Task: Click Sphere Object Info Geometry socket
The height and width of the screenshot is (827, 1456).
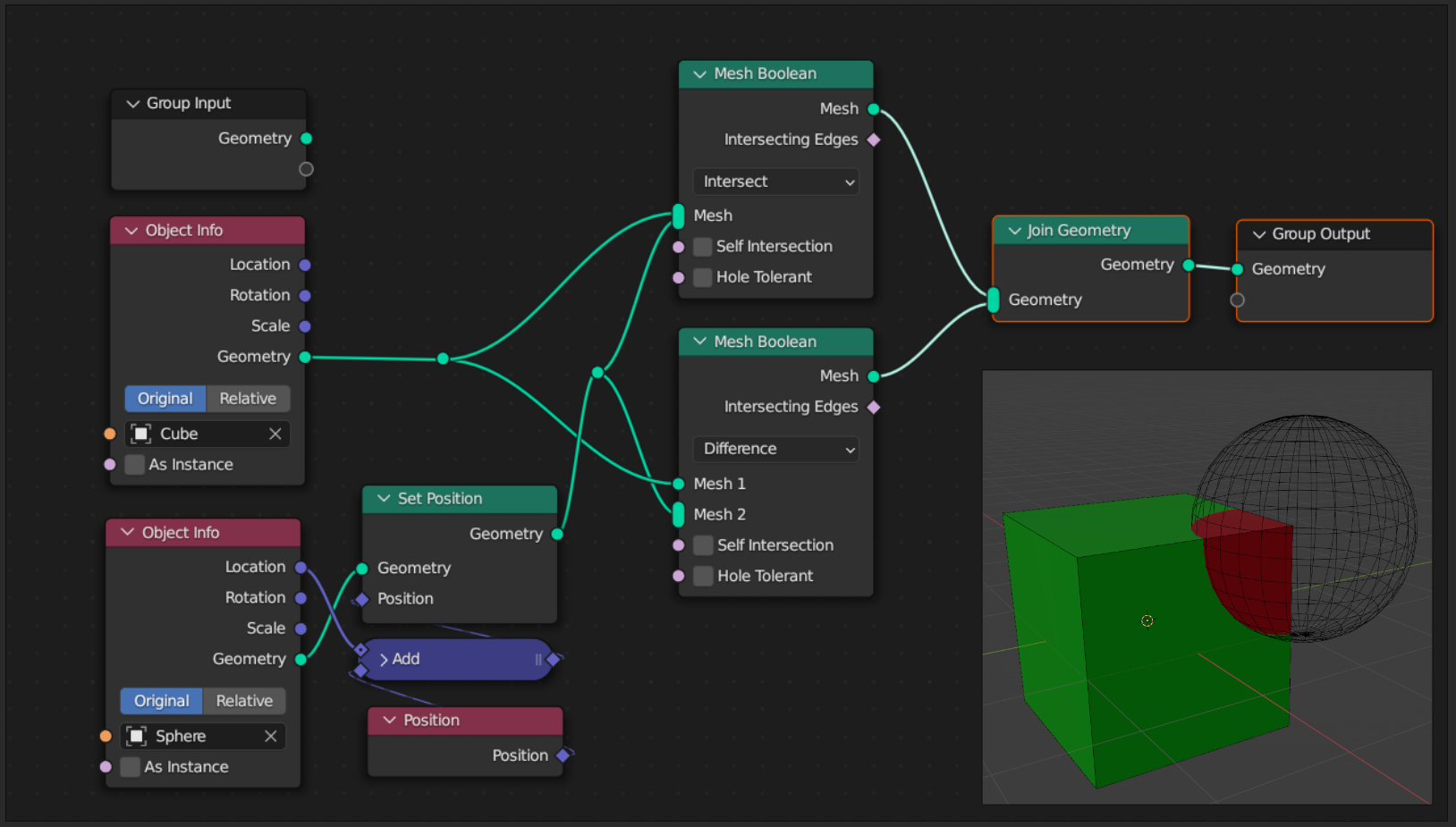Action: click(x=301, y=660)
